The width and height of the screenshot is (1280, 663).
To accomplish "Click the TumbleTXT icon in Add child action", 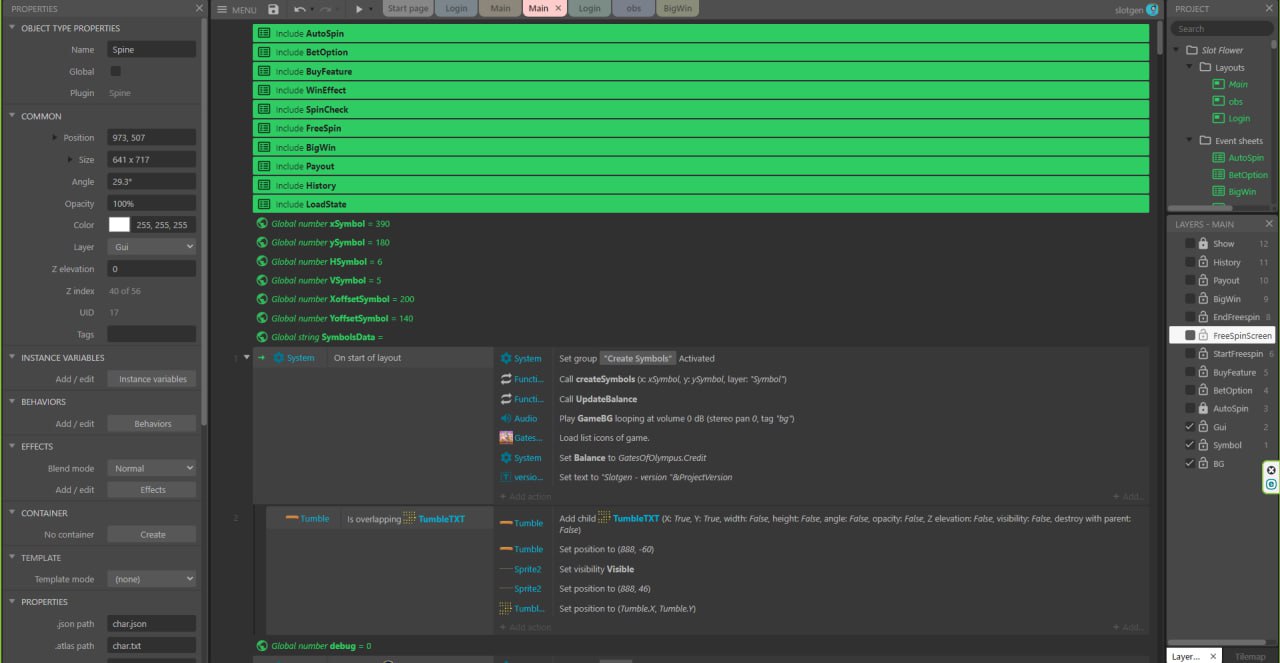I will [x=604, y=518].
